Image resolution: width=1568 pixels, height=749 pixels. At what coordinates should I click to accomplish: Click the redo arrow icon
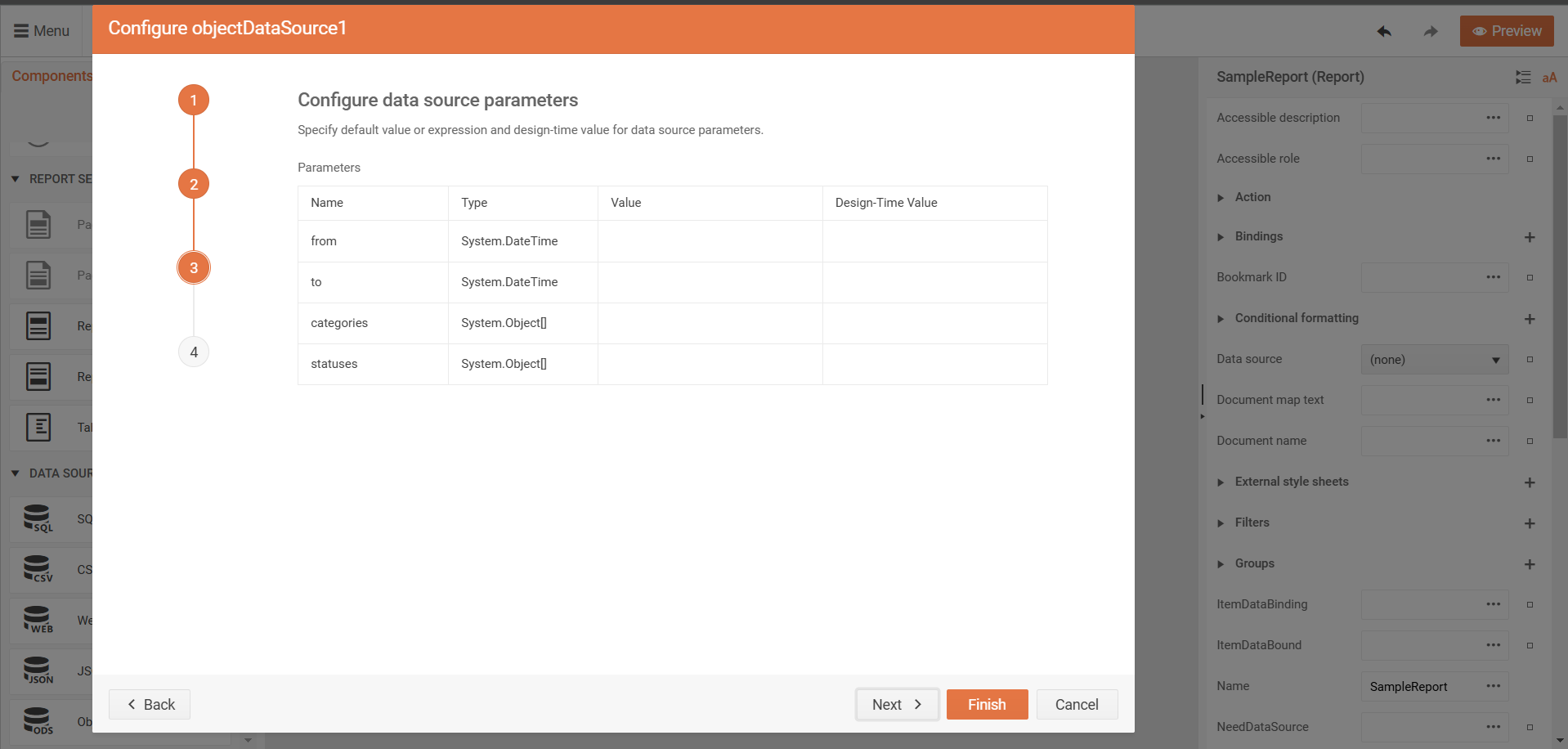coord(1430,31)
